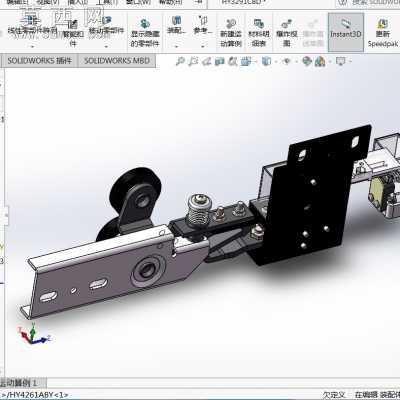Expand the View Orientation dropdown arrow

256,62
